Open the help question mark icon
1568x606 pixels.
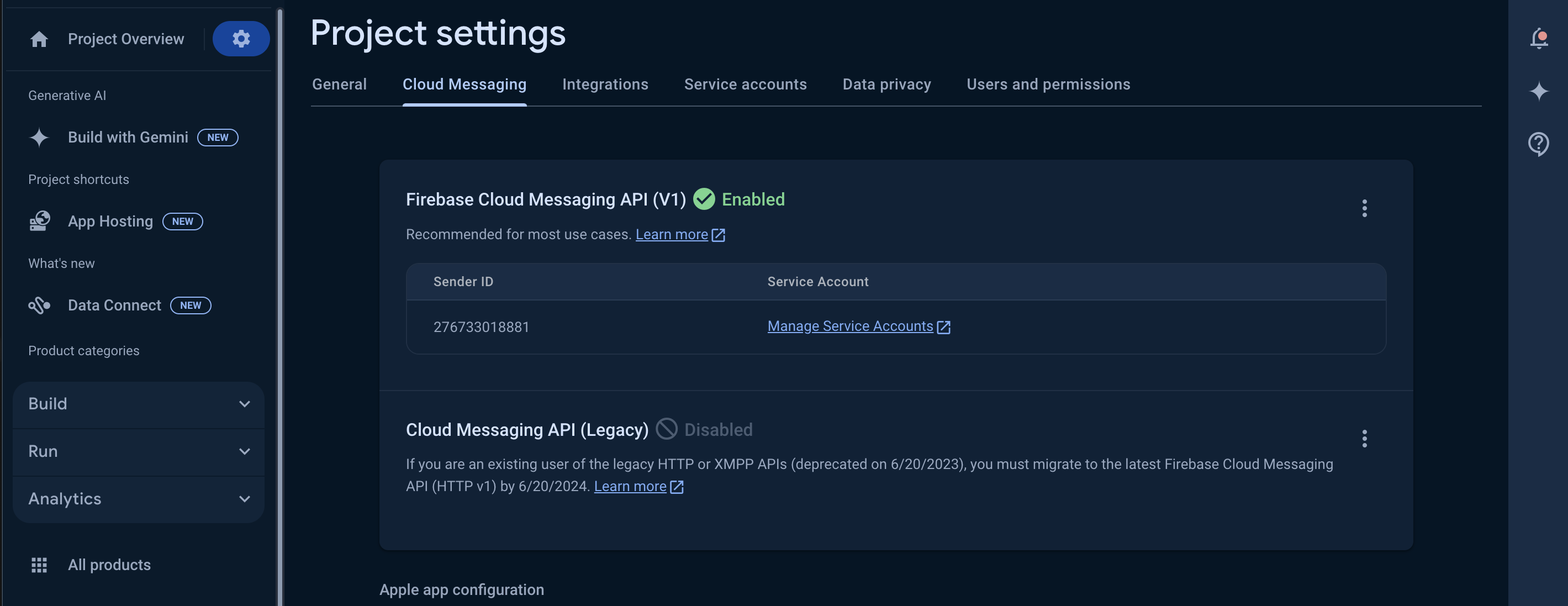pyautogui.click(x=1539, y=144)
